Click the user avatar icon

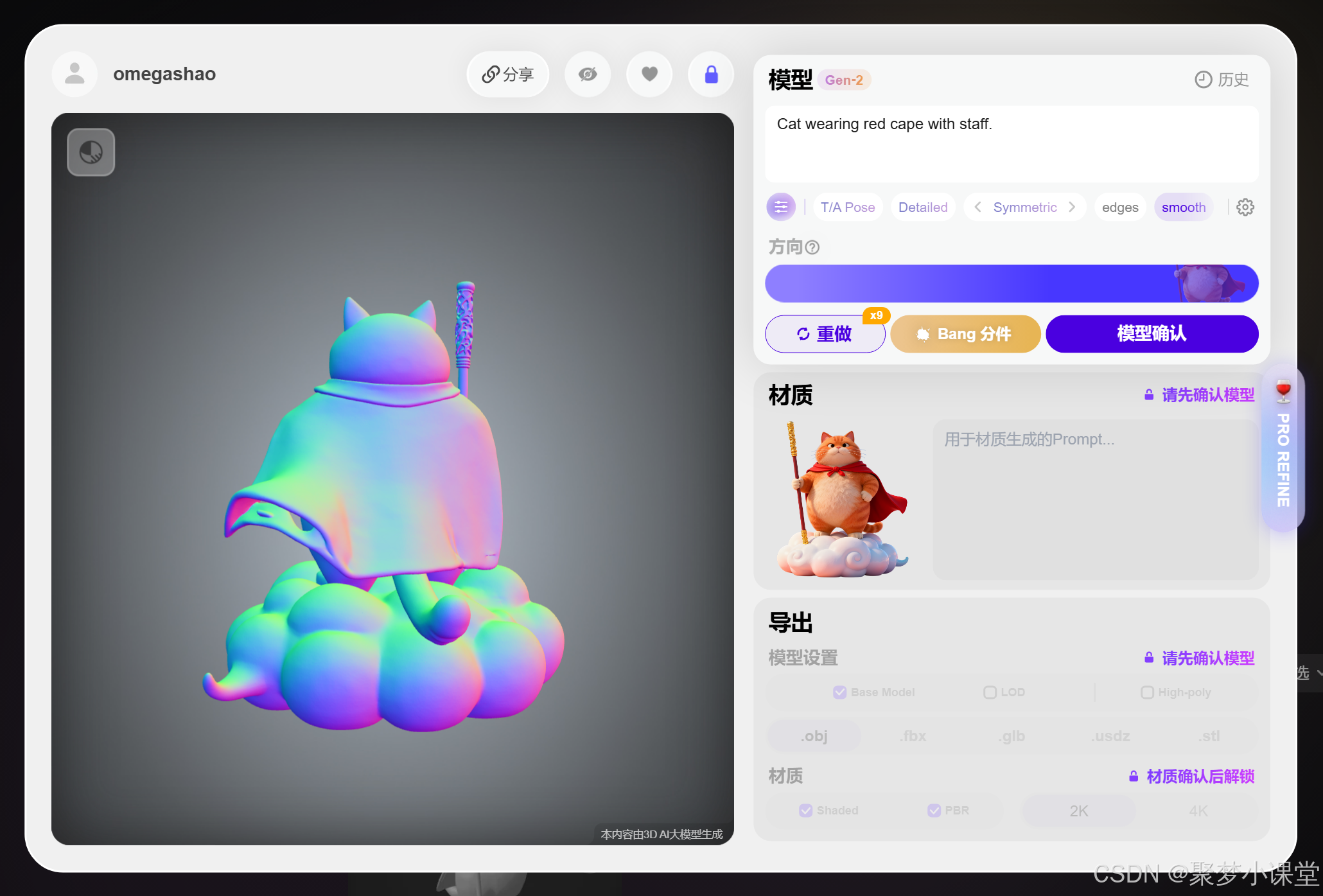[x=75, y=75]
